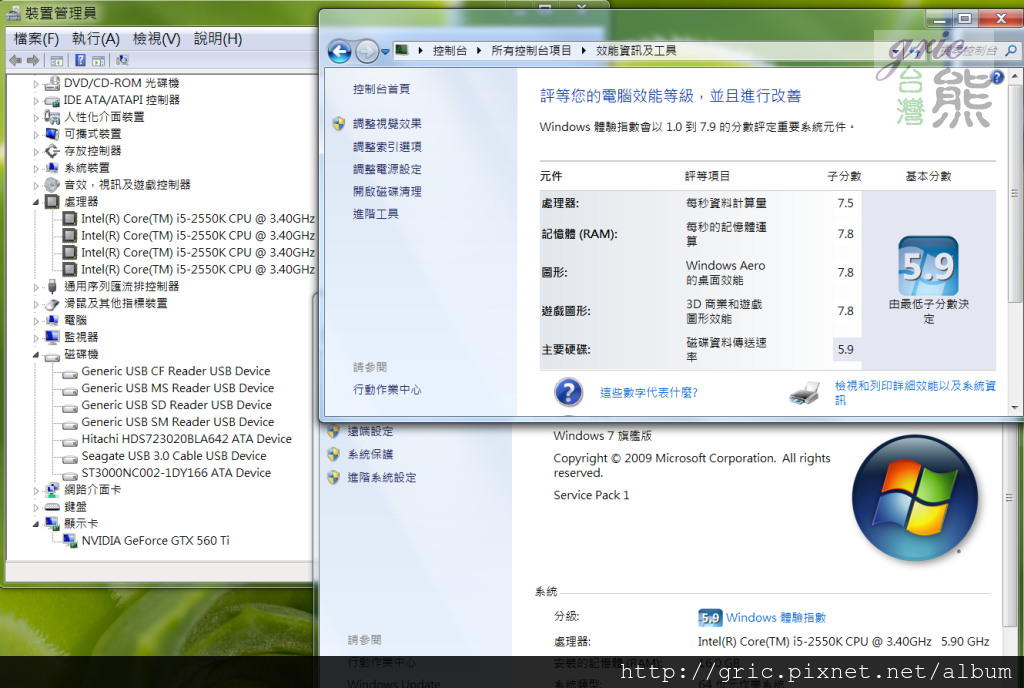Click the 滑鼠及其他指標裝置 icon
This screenshot has height=688, width=1024.
tap(52, 304)
